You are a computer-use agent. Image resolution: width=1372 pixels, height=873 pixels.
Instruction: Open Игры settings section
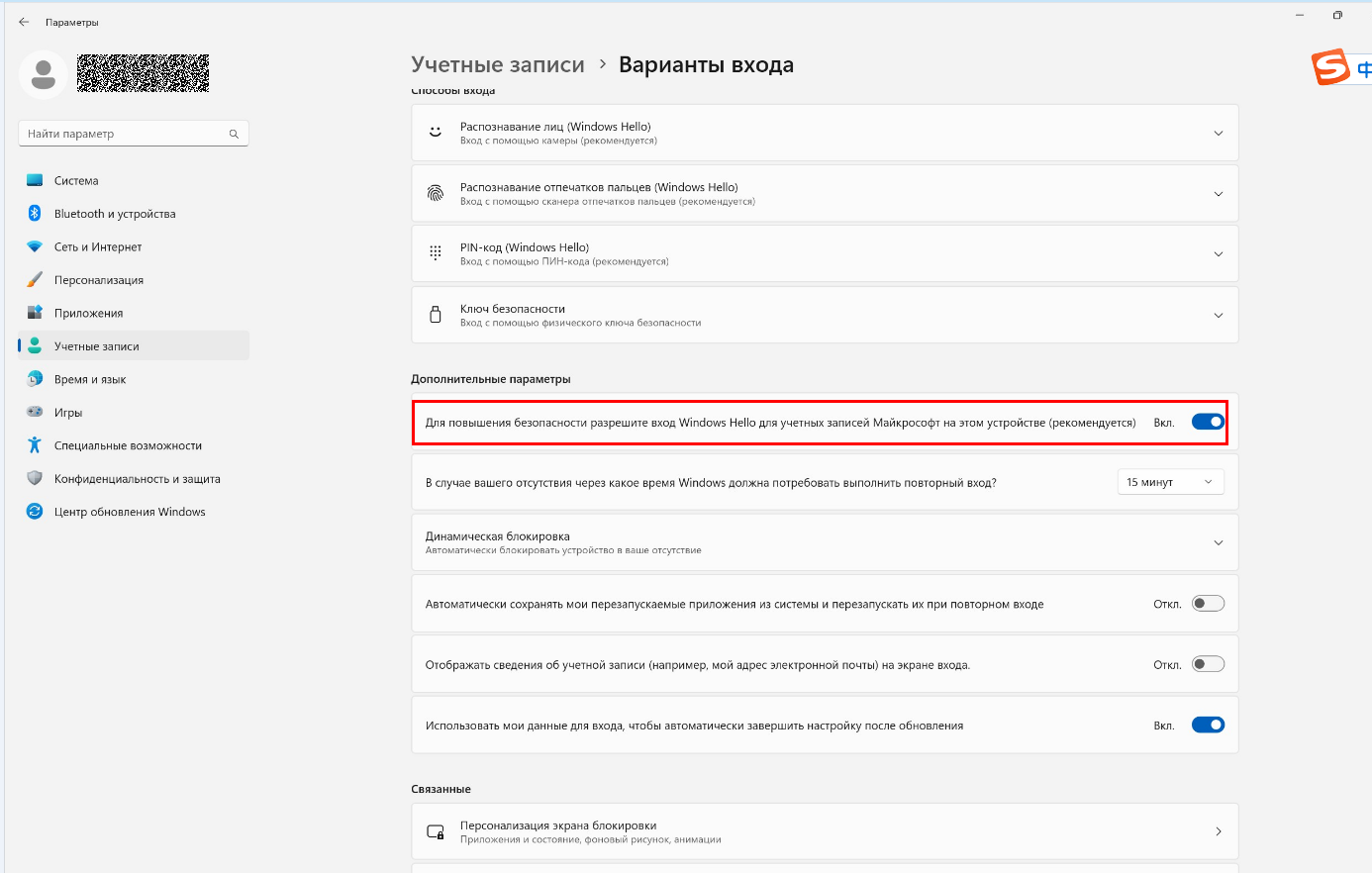coord(134,413)
